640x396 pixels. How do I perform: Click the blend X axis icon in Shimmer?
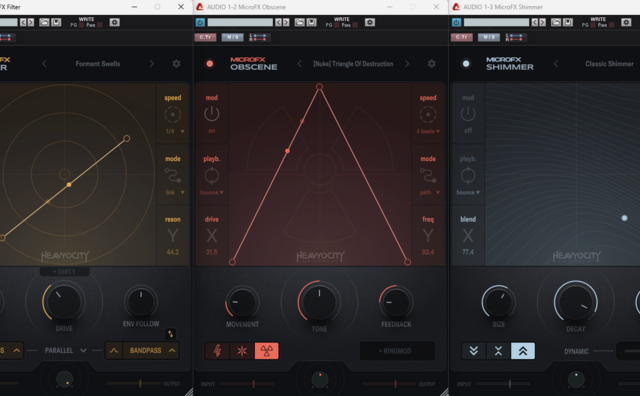tap(468, 236)
